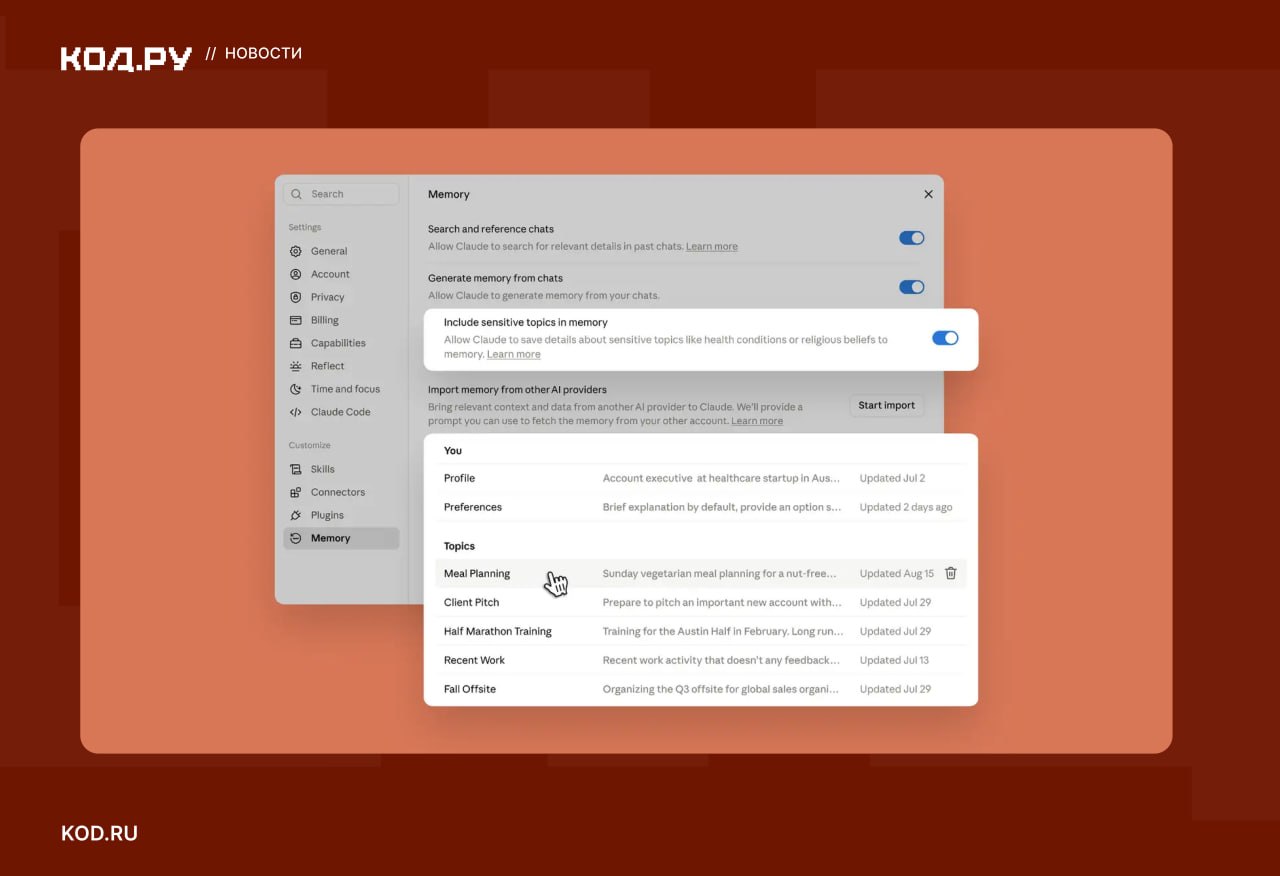Click the Start import button
The width and height of the screenshot is (1280, 876).
(x=886, y=405)
